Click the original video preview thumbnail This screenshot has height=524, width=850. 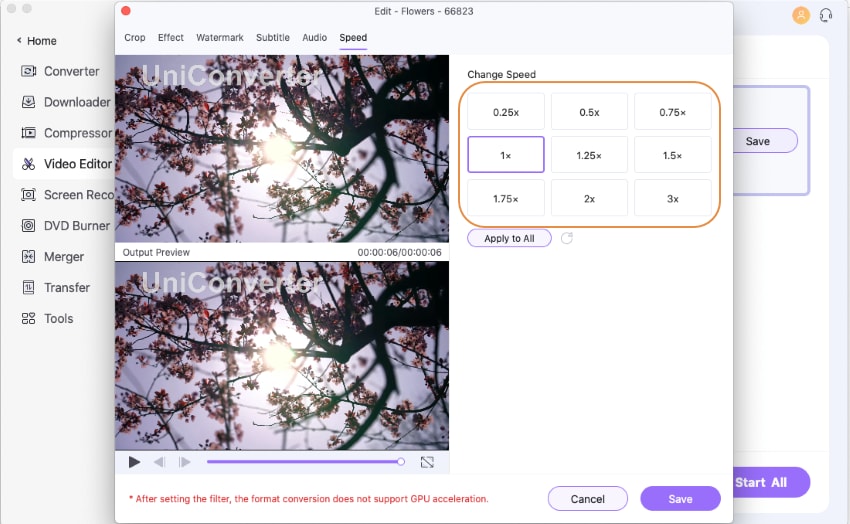pos(282,148)
